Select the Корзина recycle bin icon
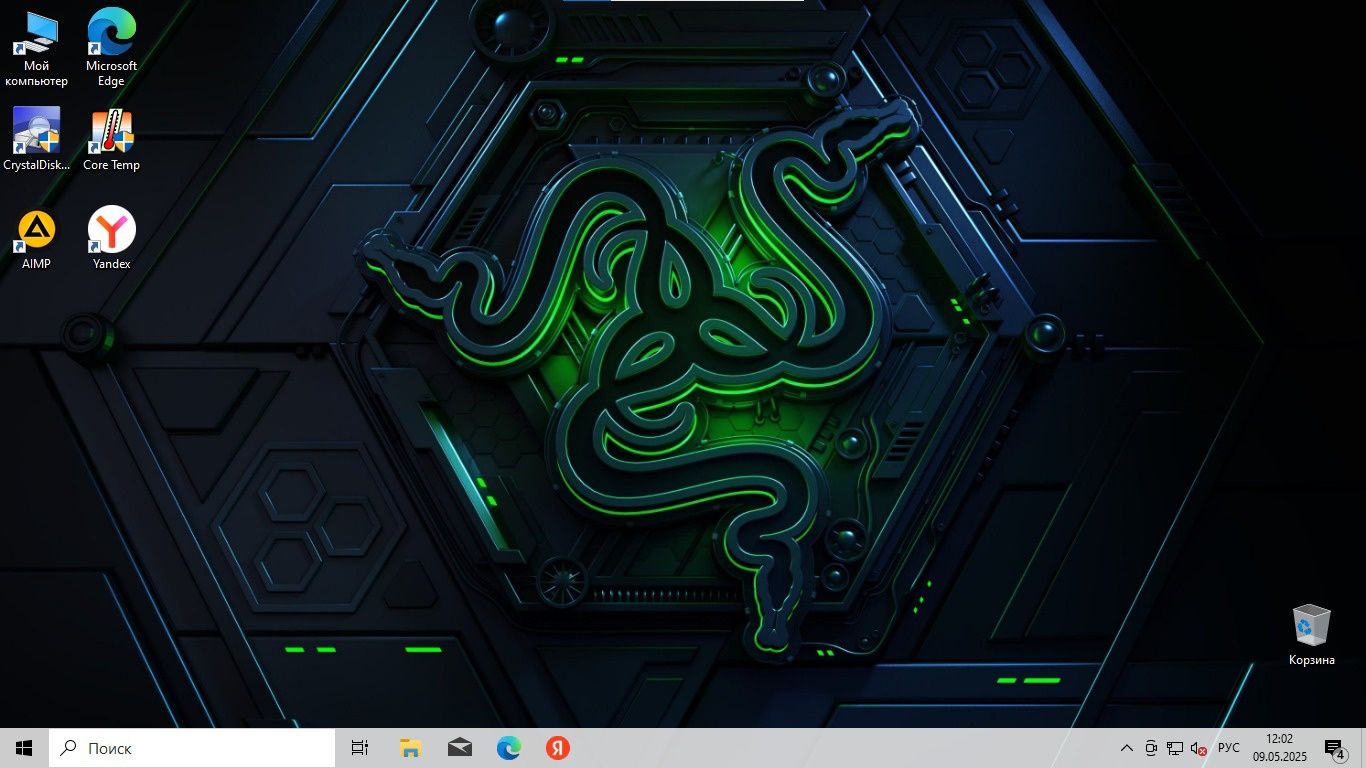The width and height of the screenshot is (1366, 768). pos(1311,635)
